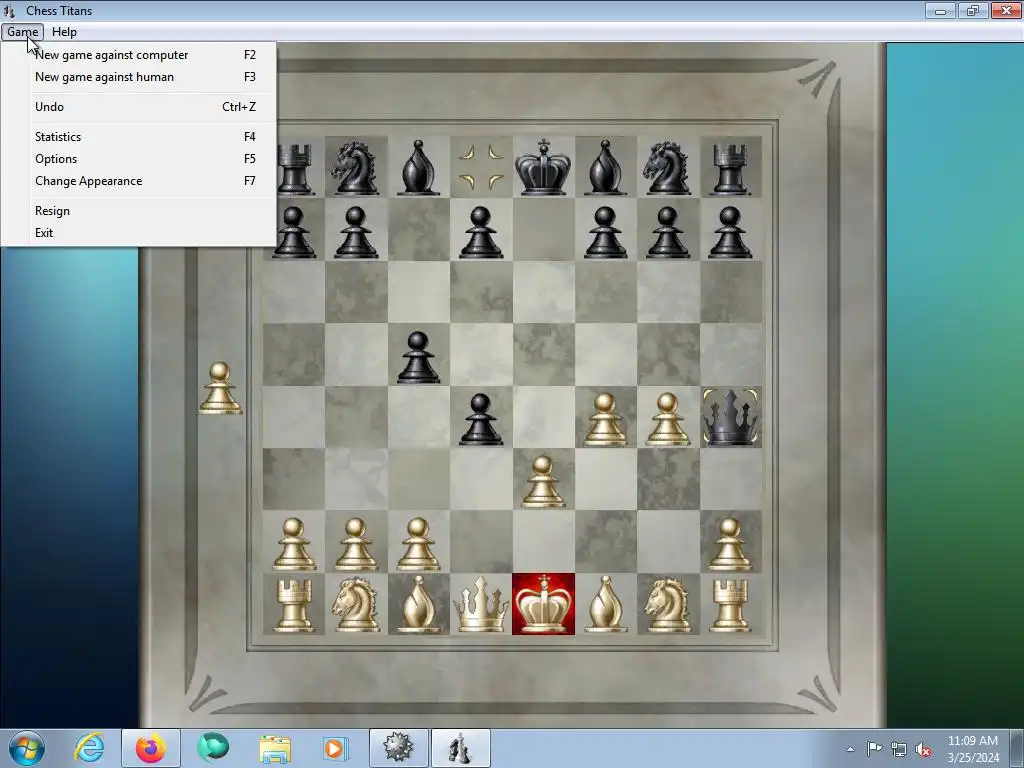Image resolution: width=1024 pixels, height=768 pixels.
Task: Select the white rook on h1
Action: coord(730,605)
